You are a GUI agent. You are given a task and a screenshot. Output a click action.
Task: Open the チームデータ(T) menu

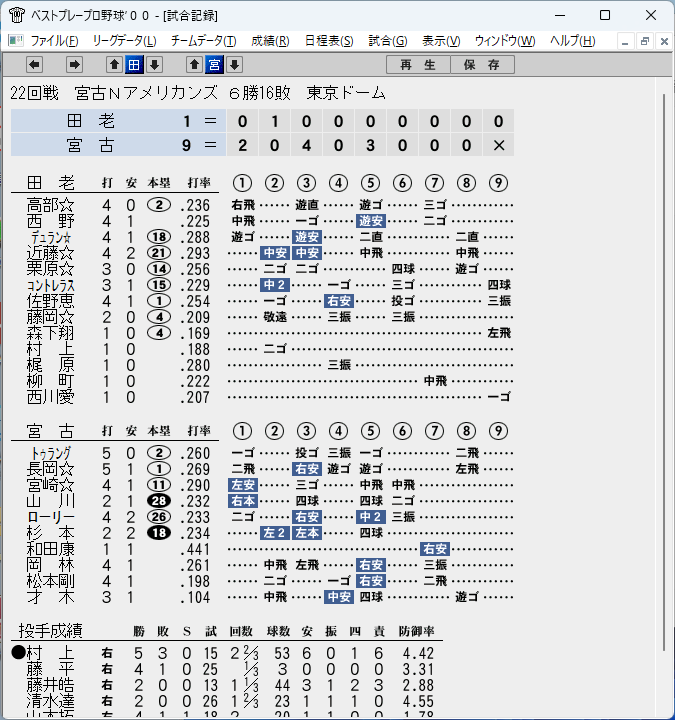(x=203, y=41)
